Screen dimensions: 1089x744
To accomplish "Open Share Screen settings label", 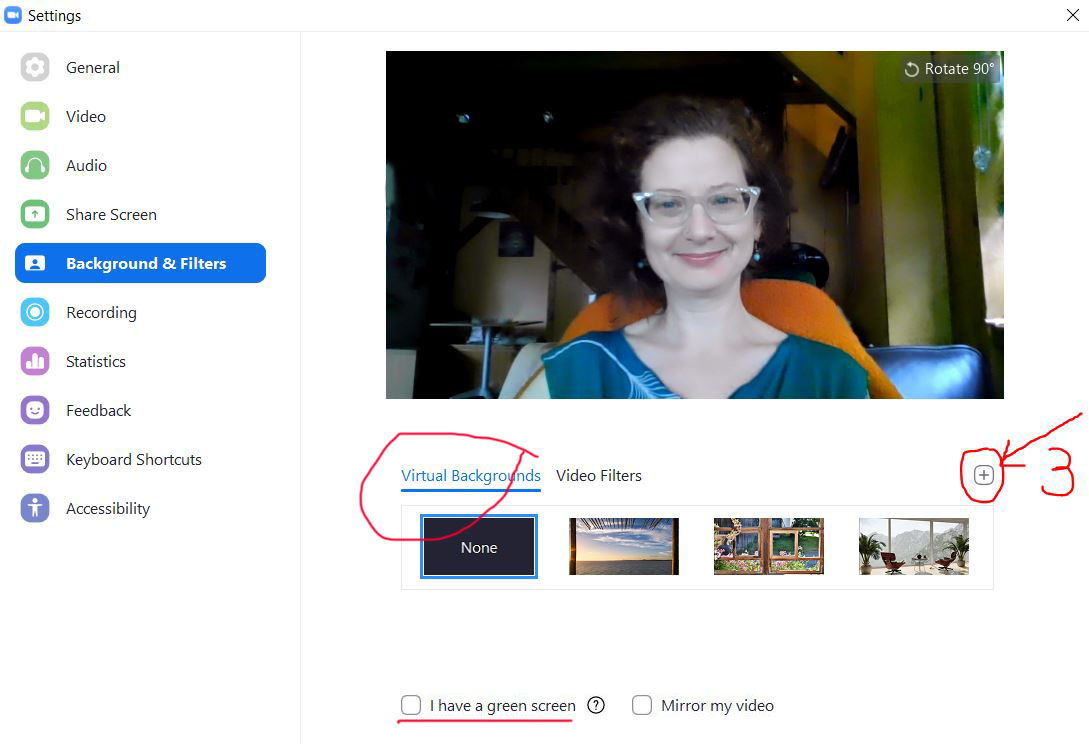I will [111, 215].
